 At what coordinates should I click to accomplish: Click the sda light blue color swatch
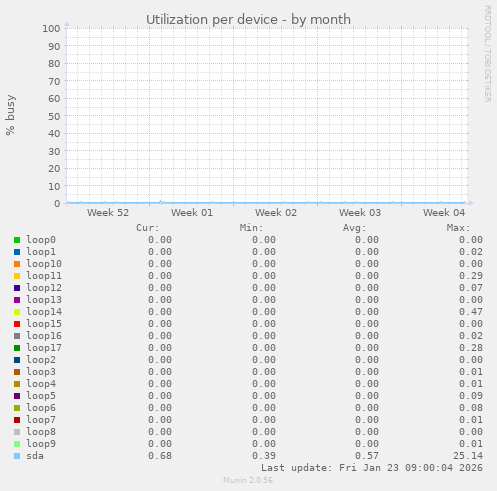click(x=17, y=456)
